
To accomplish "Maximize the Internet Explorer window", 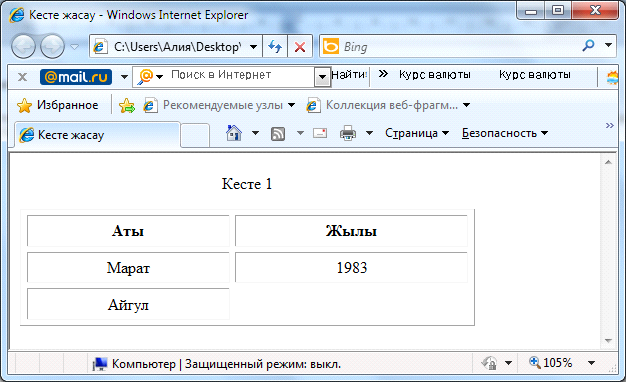I will click(558, 10).
